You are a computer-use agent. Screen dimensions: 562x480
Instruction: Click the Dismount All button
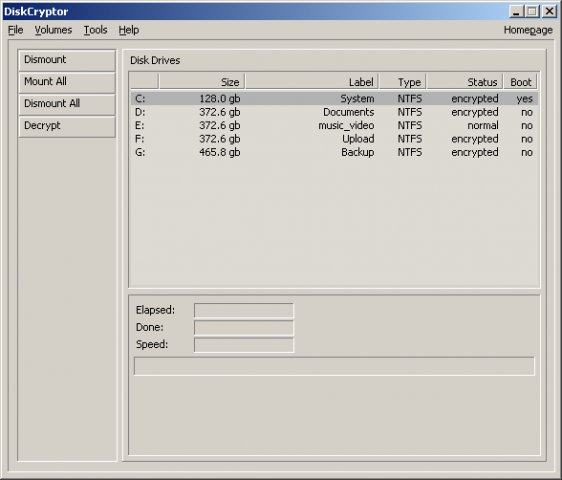(67, 104)
